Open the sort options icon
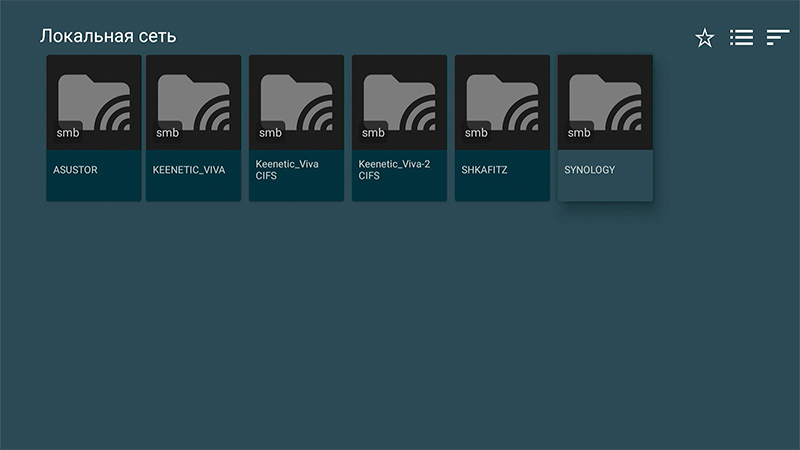The image size is (800, 450). pos(778,38)
